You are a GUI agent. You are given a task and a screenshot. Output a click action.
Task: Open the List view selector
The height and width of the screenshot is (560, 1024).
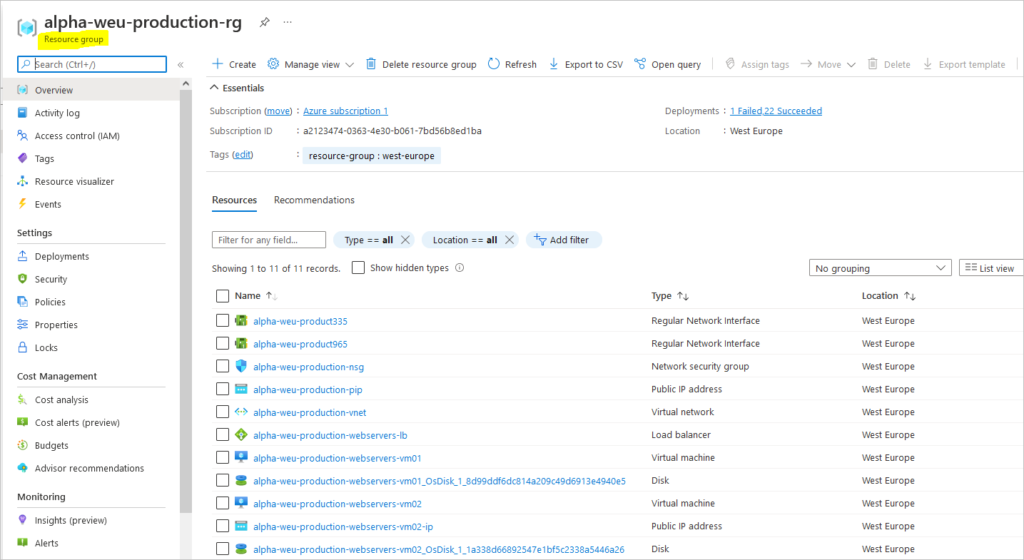(x=991, y=268)
